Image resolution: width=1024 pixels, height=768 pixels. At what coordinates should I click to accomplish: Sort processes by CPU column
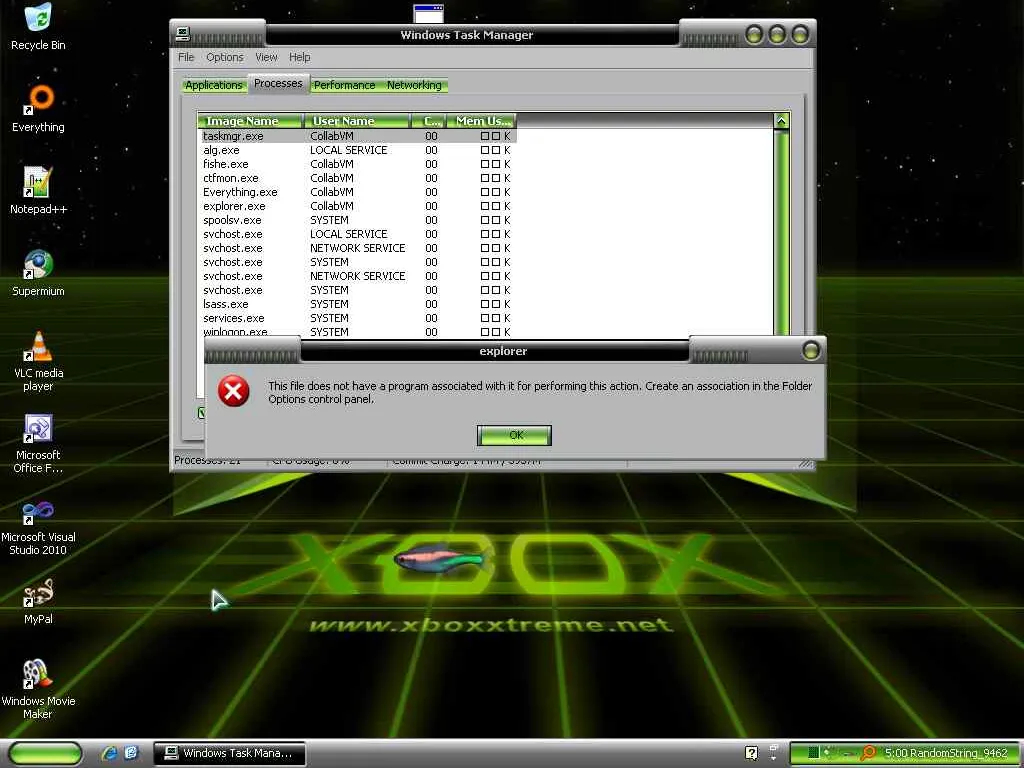click(x=428, y=121)
